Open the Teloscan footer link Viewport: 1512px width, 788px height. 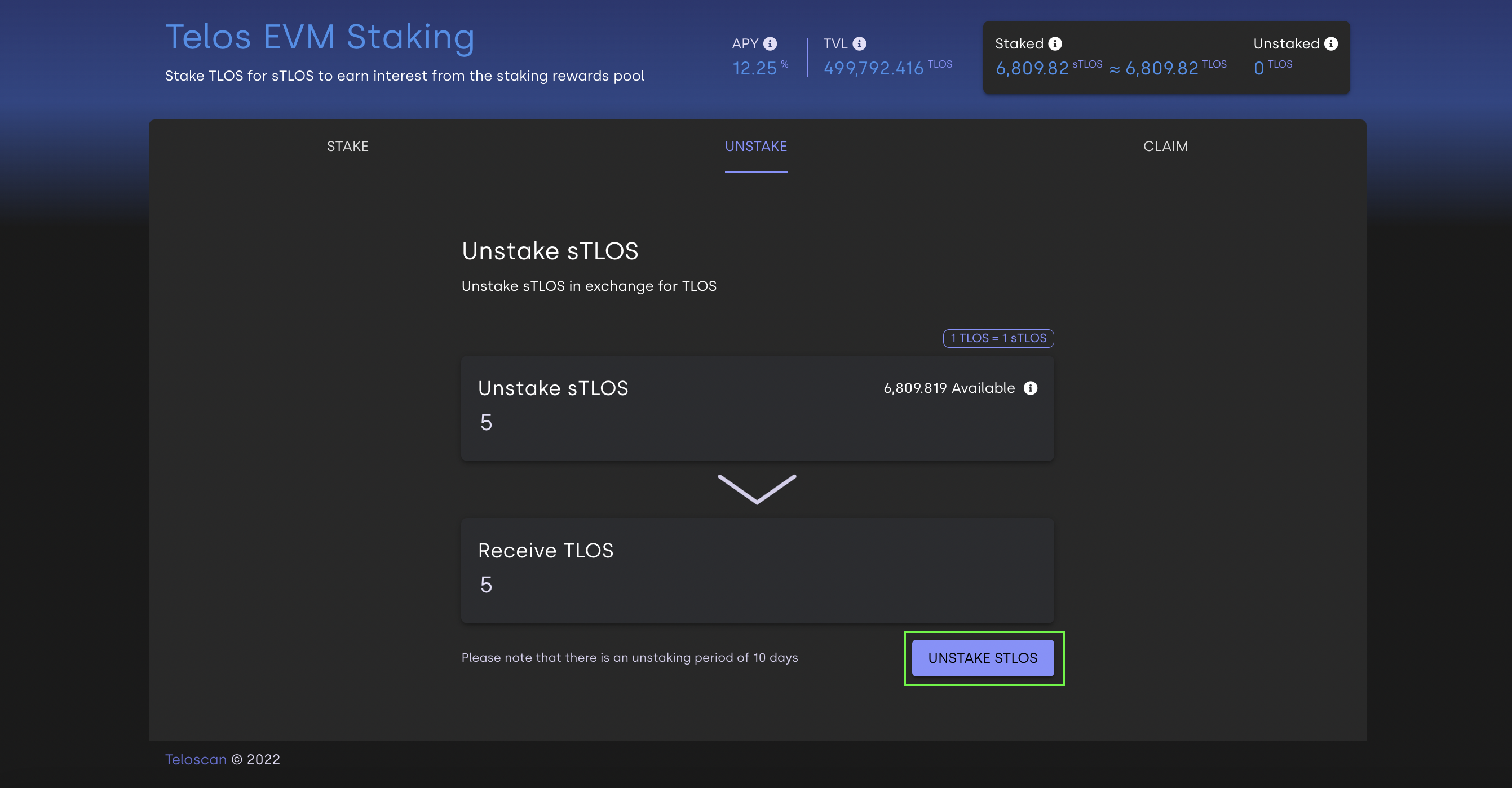pos(196,759)
